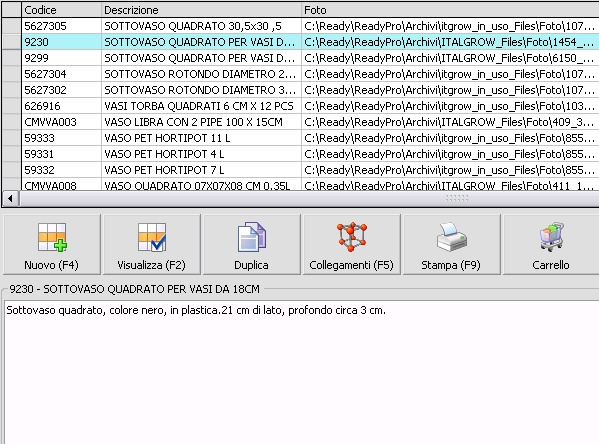The height and width of the screenshot is (444, 599).
Task: Select VASI TORBA QUADRATI 6 CM row
Action: coord(310,106)
